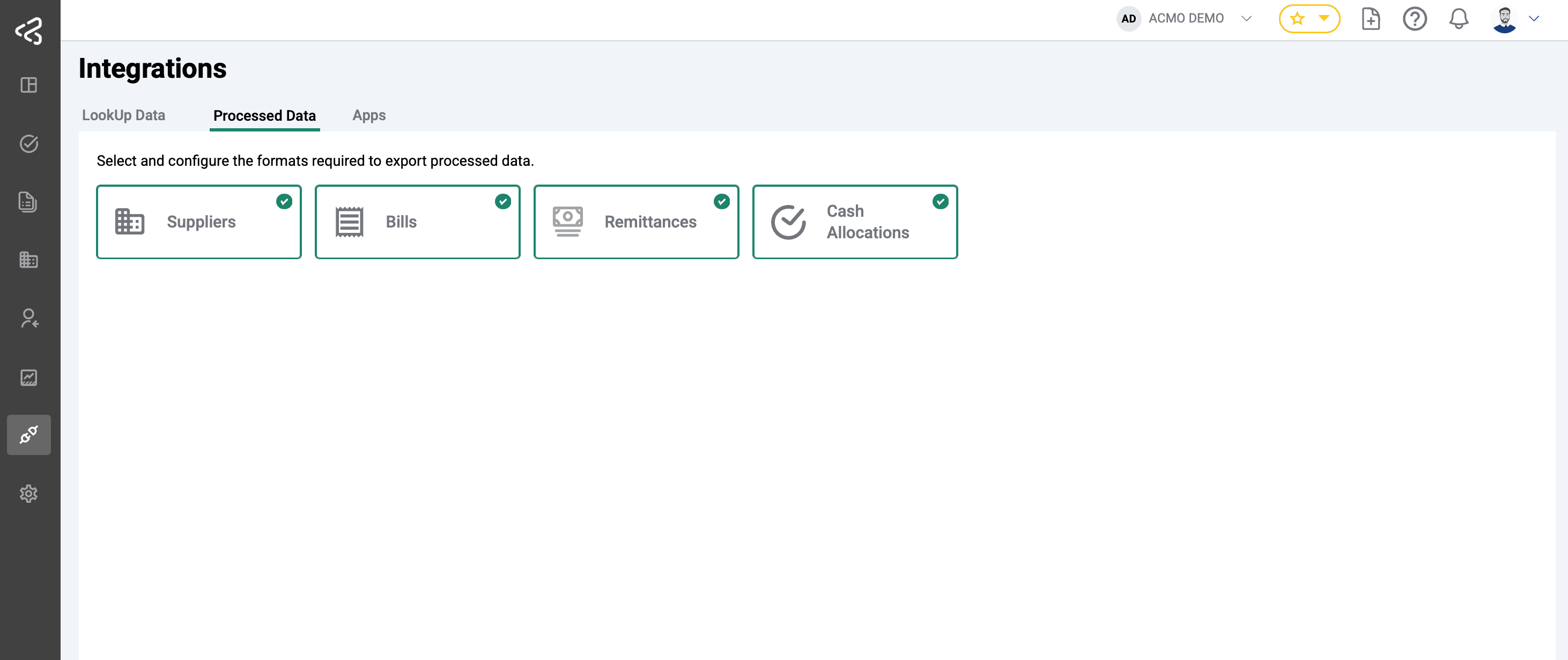
Task: Open the Apps tab
Action: 369,115
